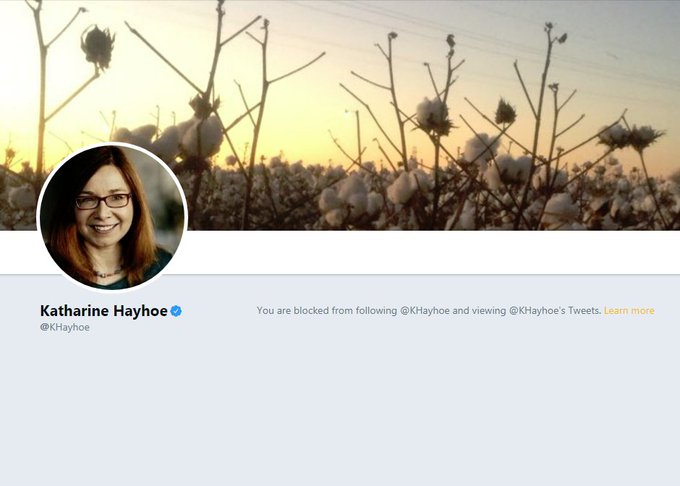This screenshot has width=680, height=486.
Task: Click the Learn more link
Action: (x=629, y=310)
